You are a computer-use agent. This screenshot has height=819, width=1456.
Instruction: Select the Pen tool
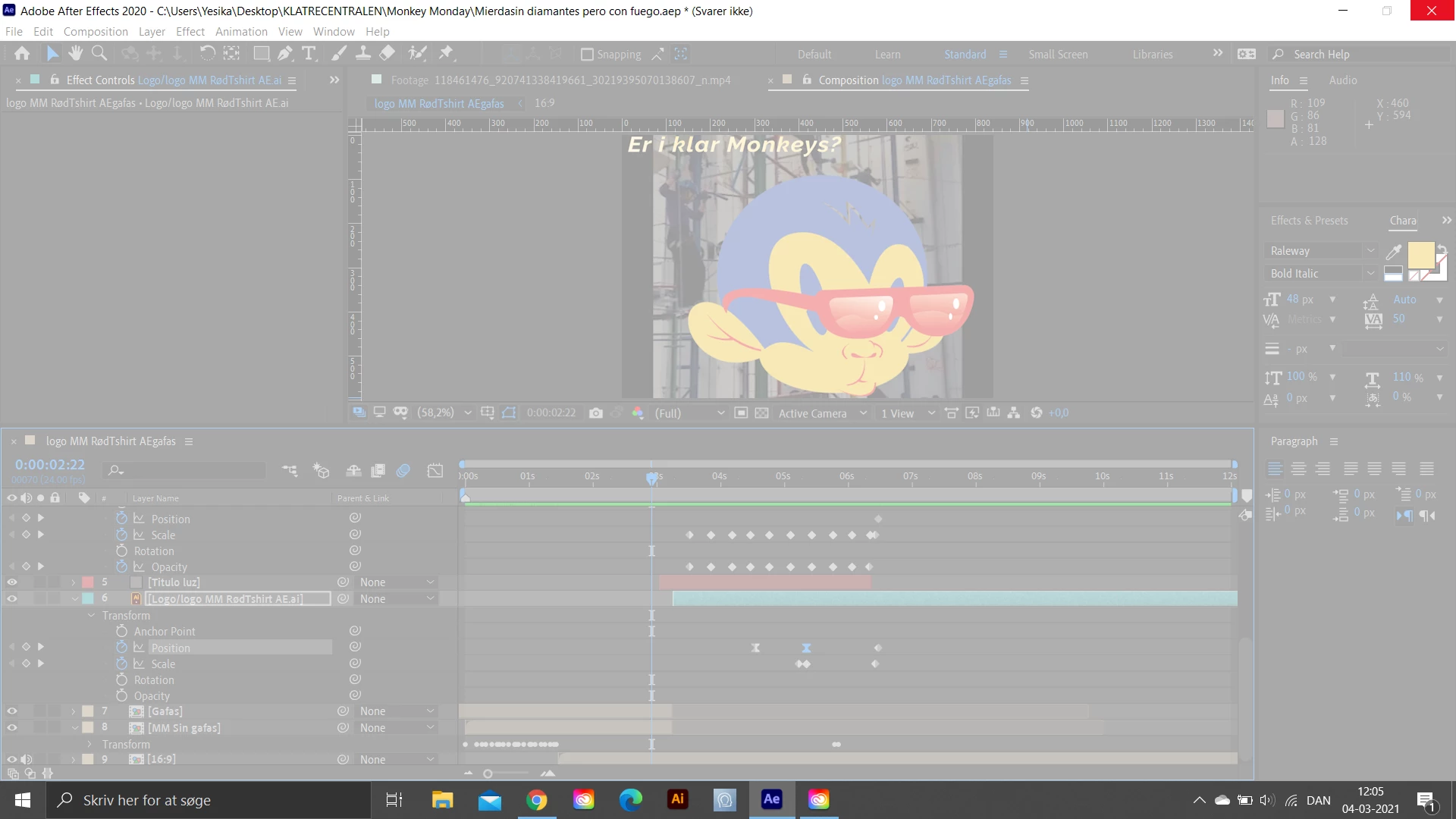pyautogui.click(x=284, y=53)
